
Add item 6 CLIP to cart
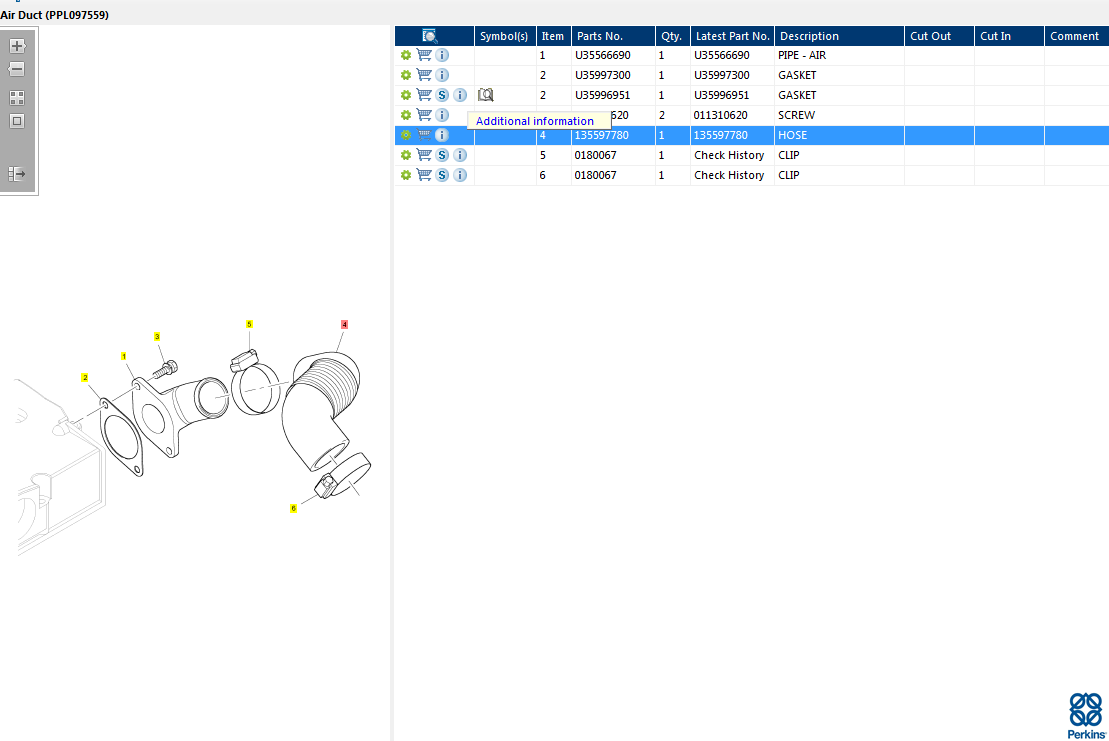[x=424, y=175]
